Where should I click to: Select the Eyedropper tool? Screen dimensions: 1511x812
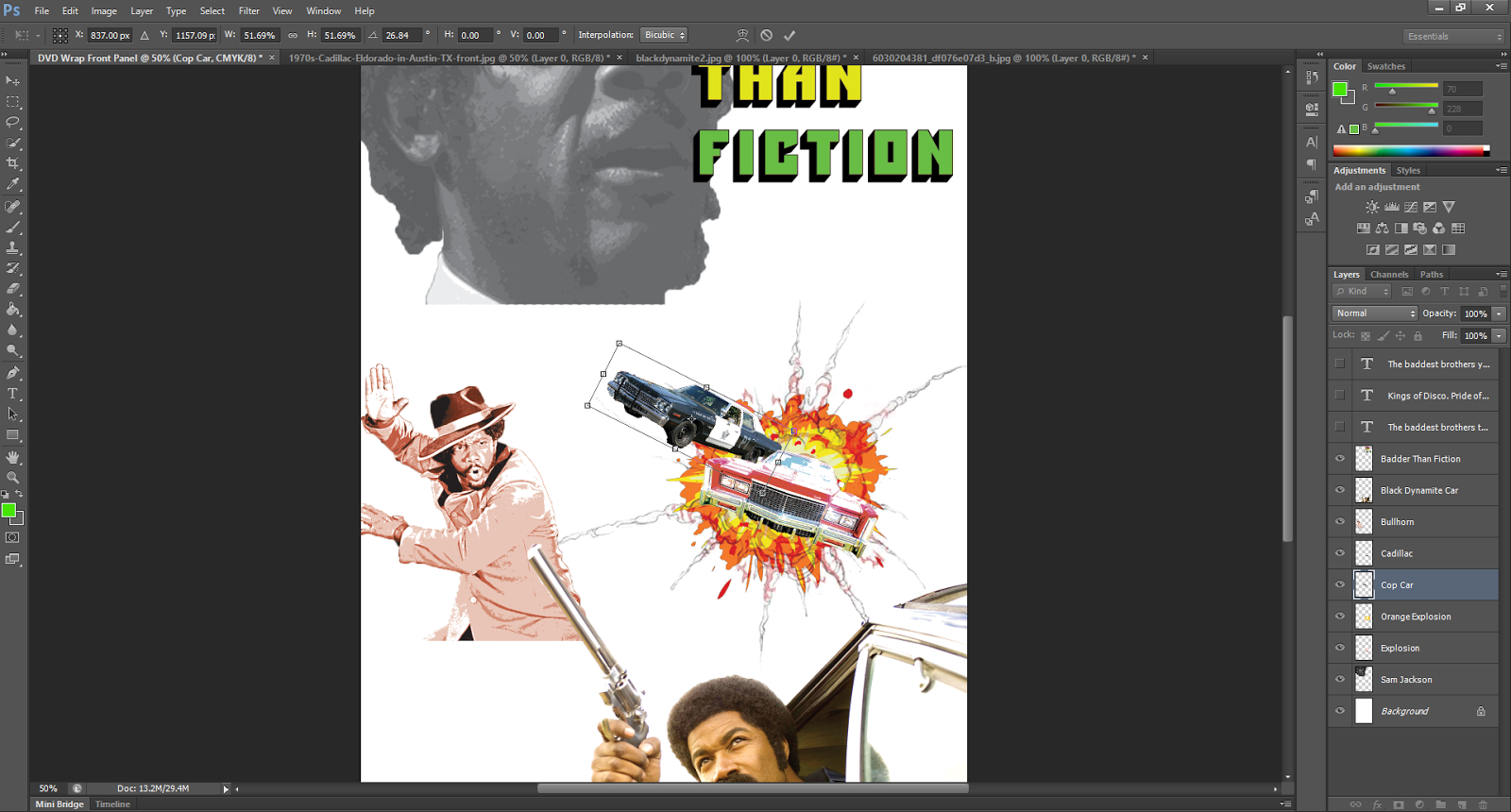point(13,184)
